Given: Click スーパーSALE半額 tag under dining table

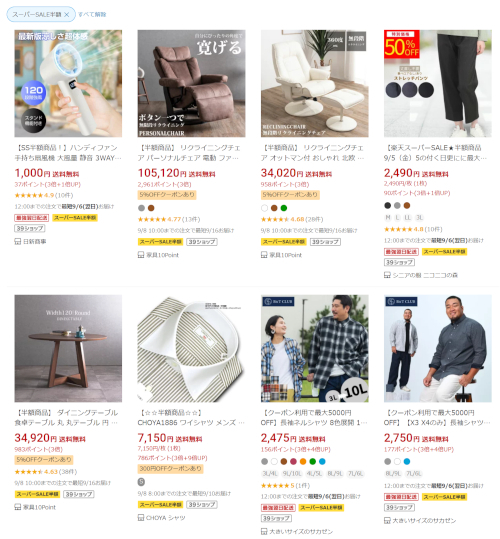Looking at the screenshot, I should [x=37, y=494].
